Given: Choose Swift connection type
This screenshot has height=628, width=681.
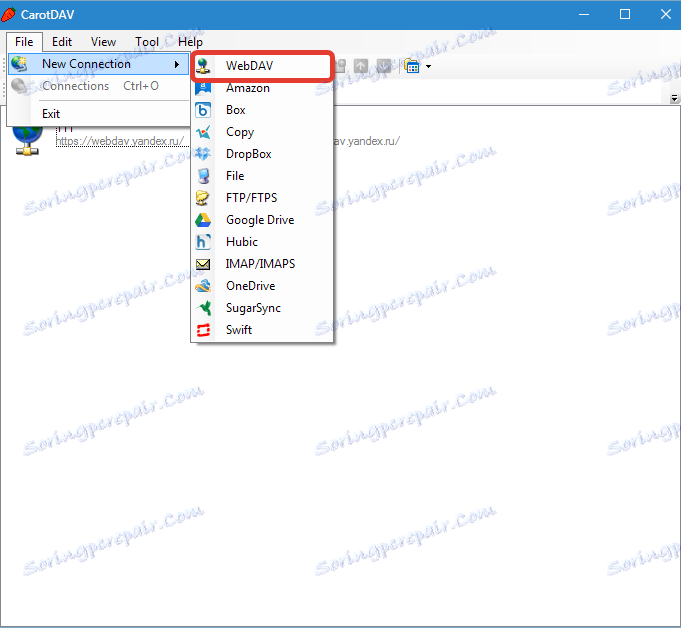Looking at the screenshot, I should [262, 330].
